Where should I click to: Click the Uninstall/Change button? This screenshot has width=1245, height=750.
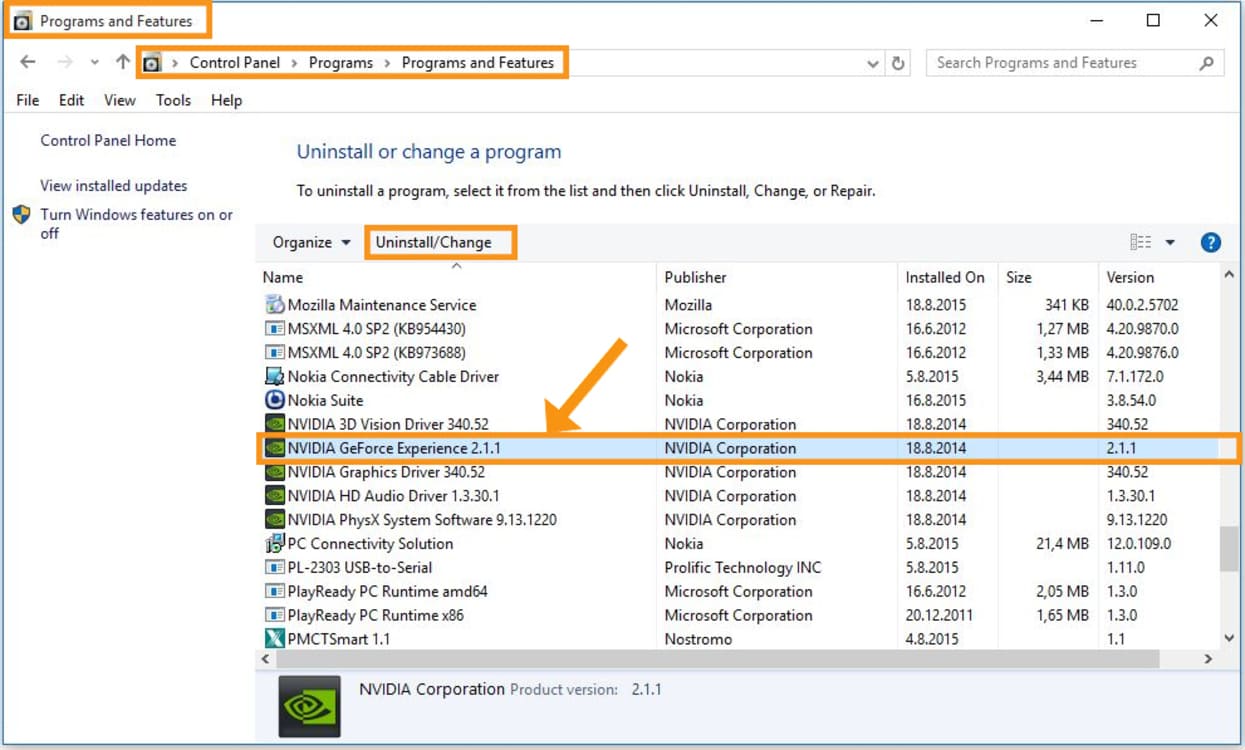[x=434, y=242]
